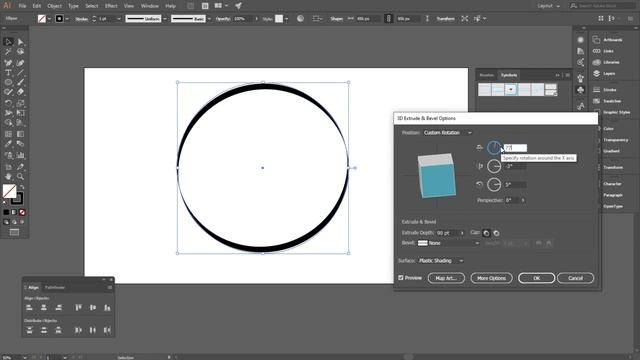Open the File menu
The image size is (640, 360).
pyautogui.click(x=22, y=6)
